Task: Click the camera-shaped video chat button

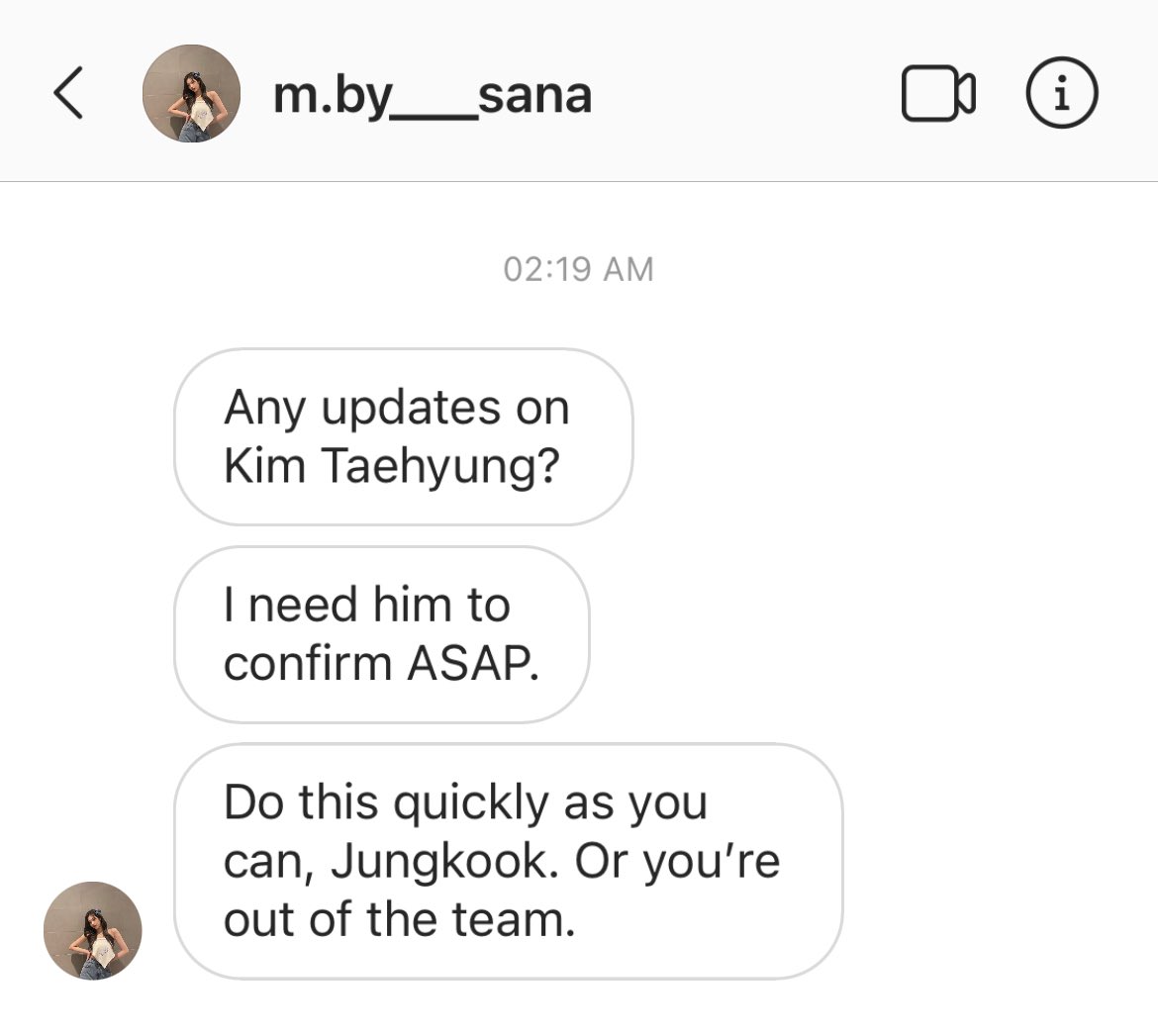Action: (x=938, y=93)
